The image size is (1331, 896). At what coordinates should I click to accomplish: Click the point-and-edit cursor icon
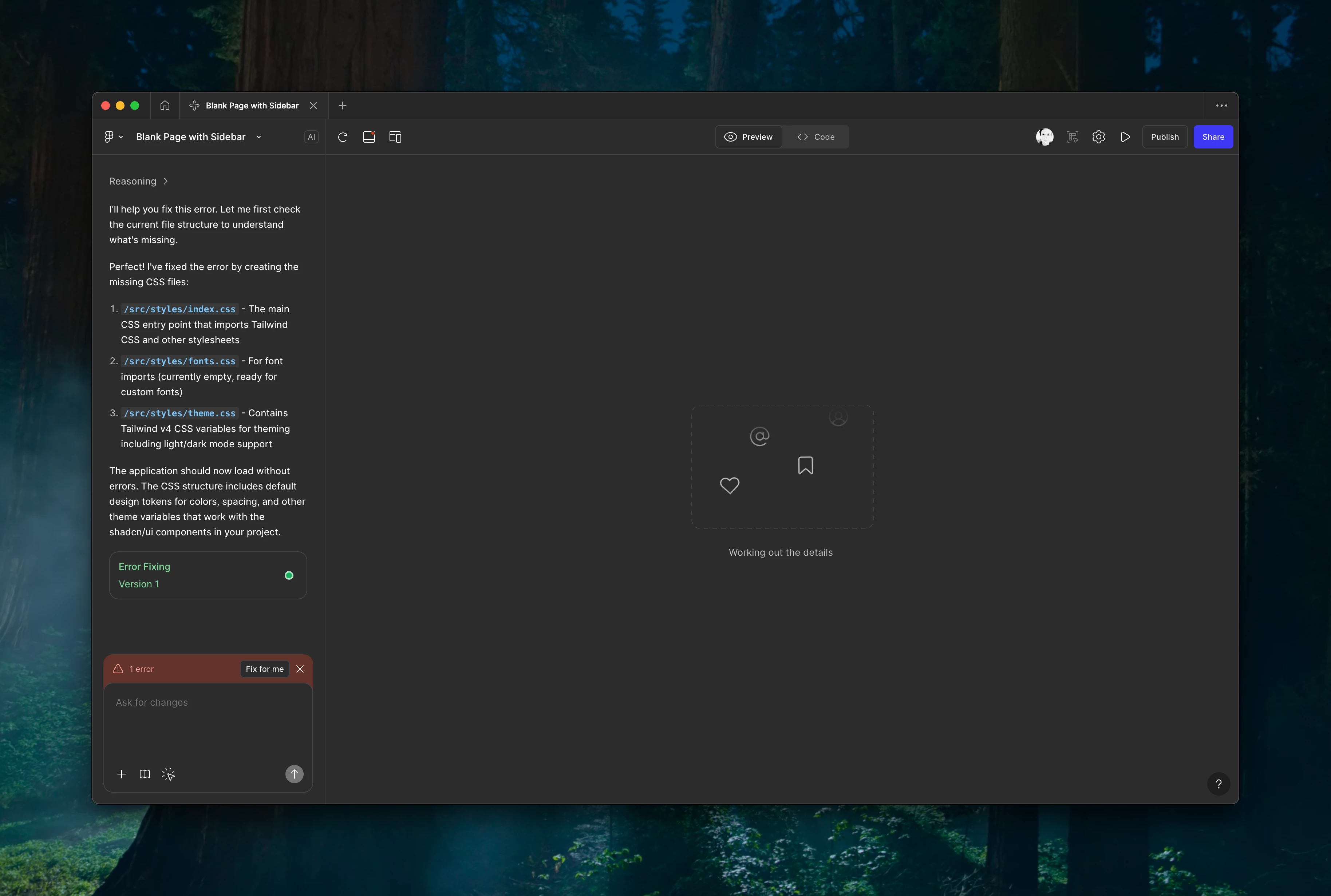(168, 774)
